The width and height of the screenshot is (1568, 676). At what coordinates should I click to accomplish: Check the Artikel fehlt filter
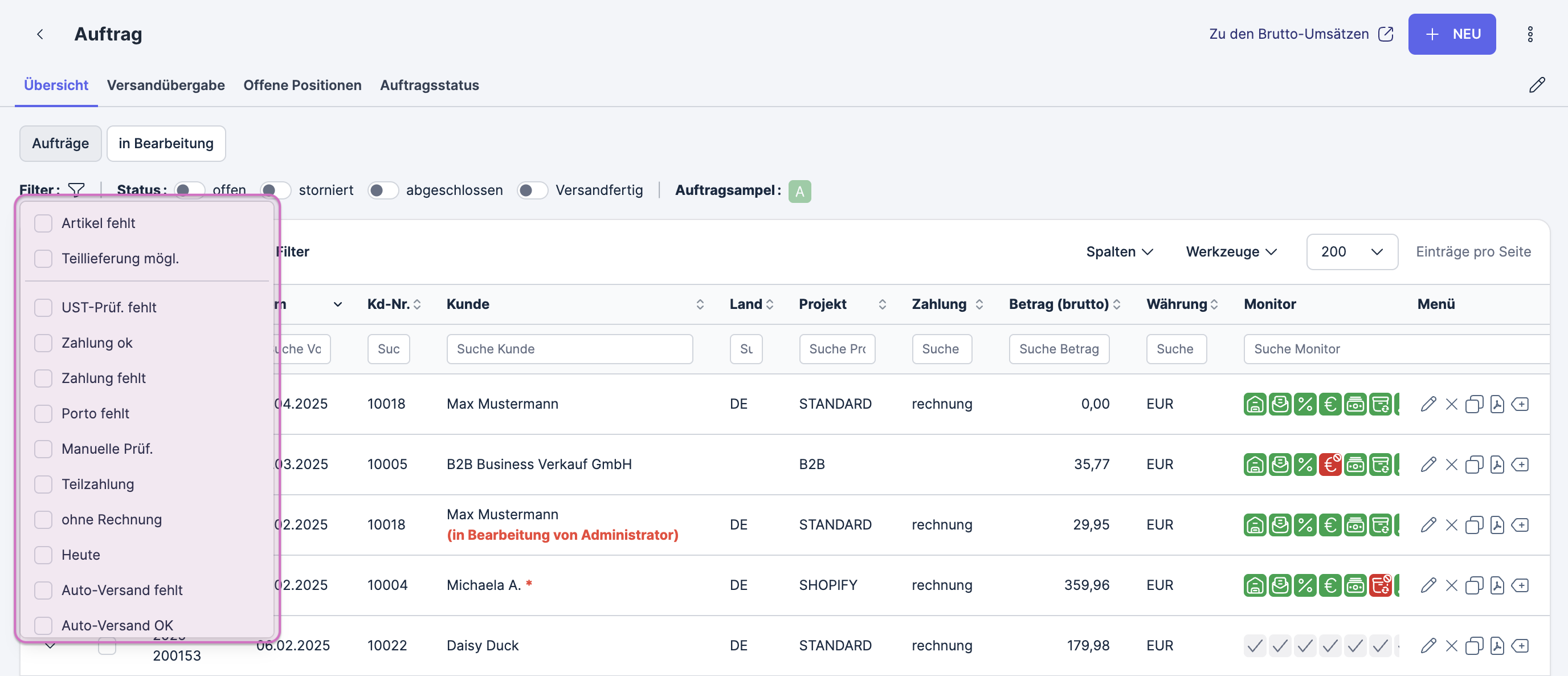(x=43, y=223)
